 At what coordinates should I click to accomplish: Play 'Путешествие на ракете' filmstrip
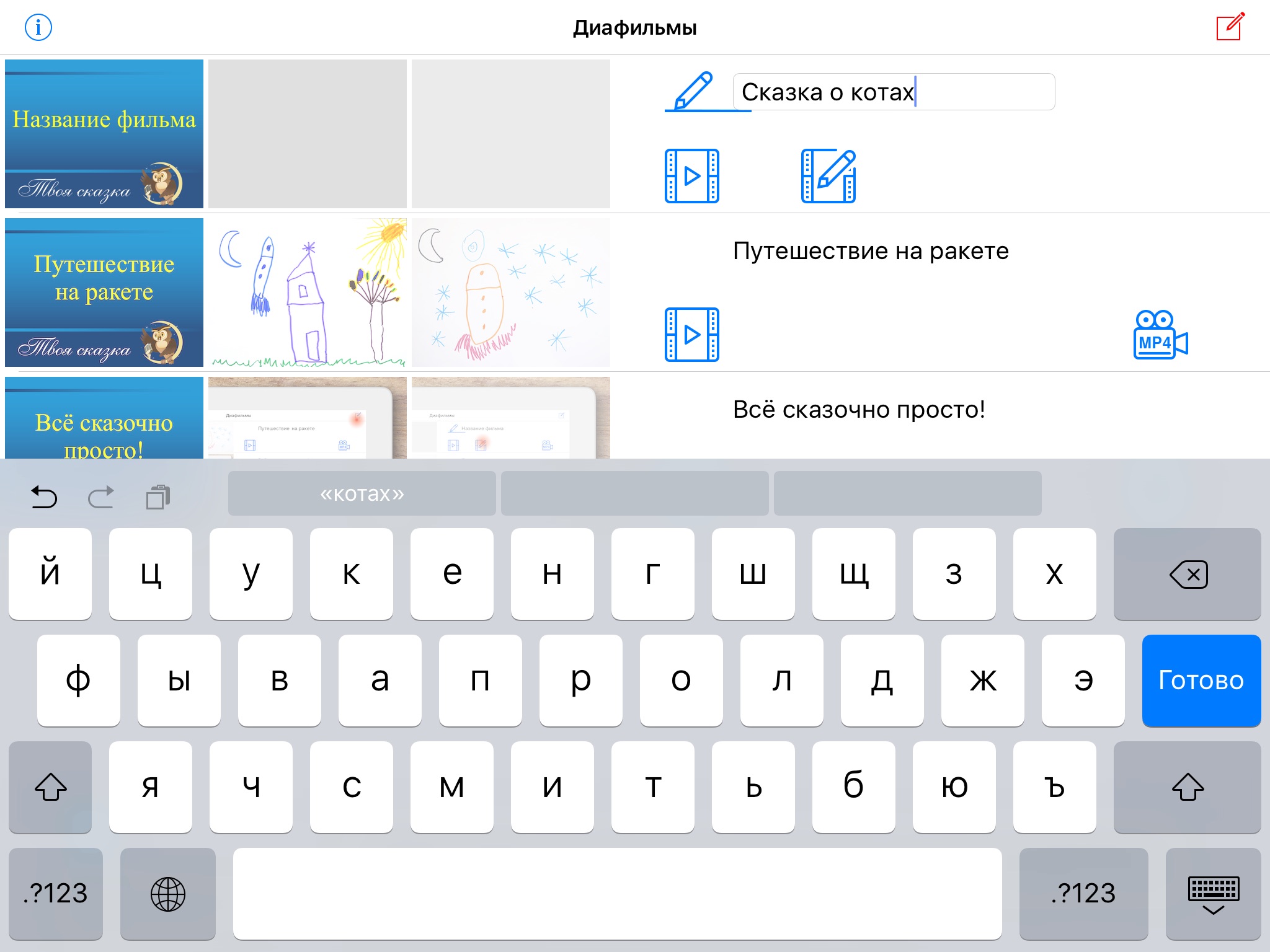[691, 335]
